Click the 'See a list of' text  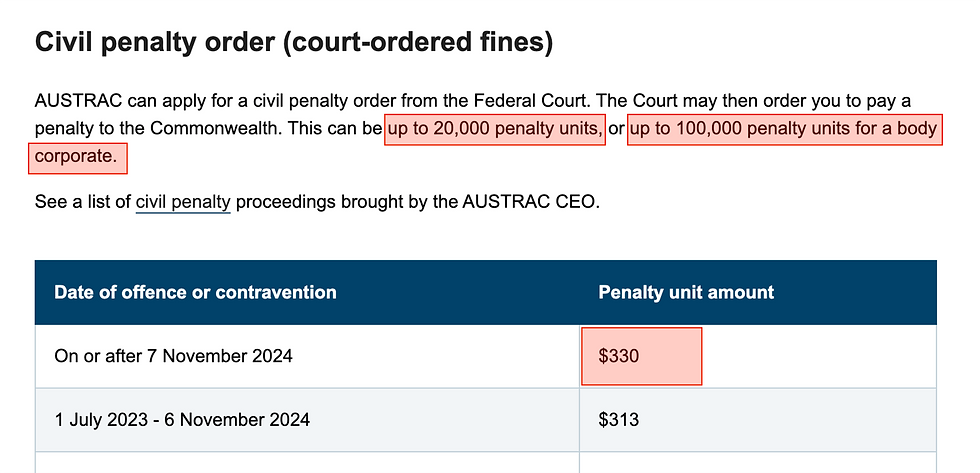tap(83, 203)
